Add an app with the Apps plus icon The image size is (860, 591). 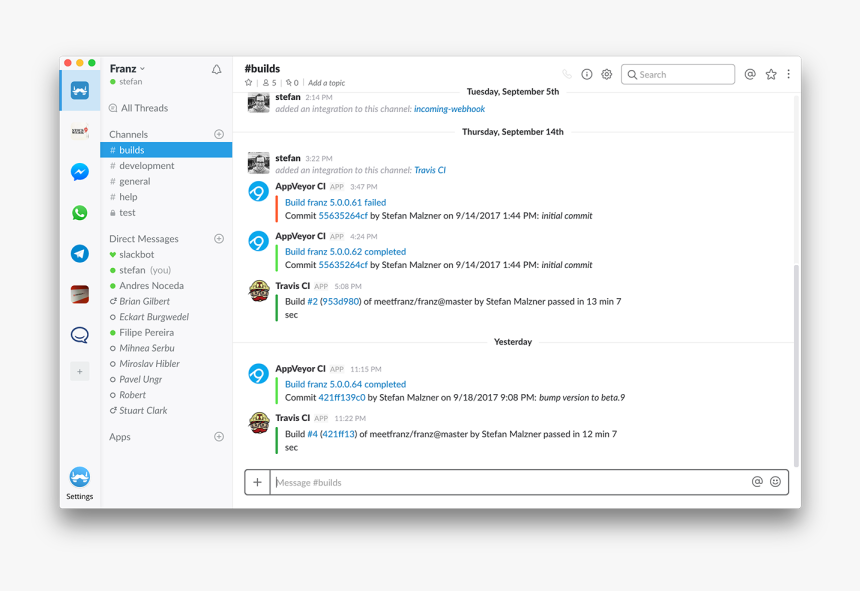[219, 437]
